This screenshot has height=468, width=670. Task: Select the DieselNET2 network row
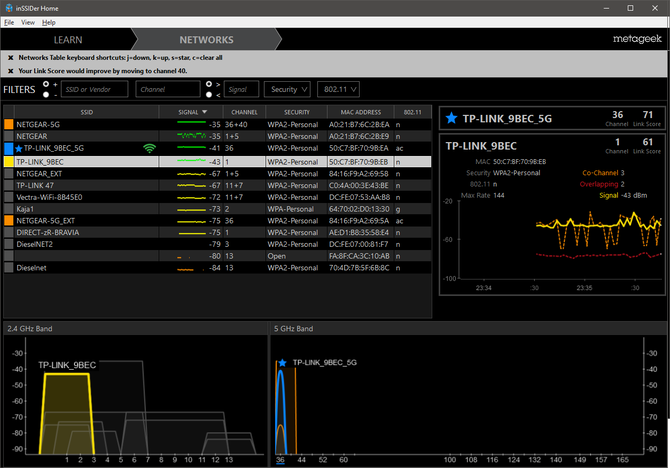(x=217, y=244)
